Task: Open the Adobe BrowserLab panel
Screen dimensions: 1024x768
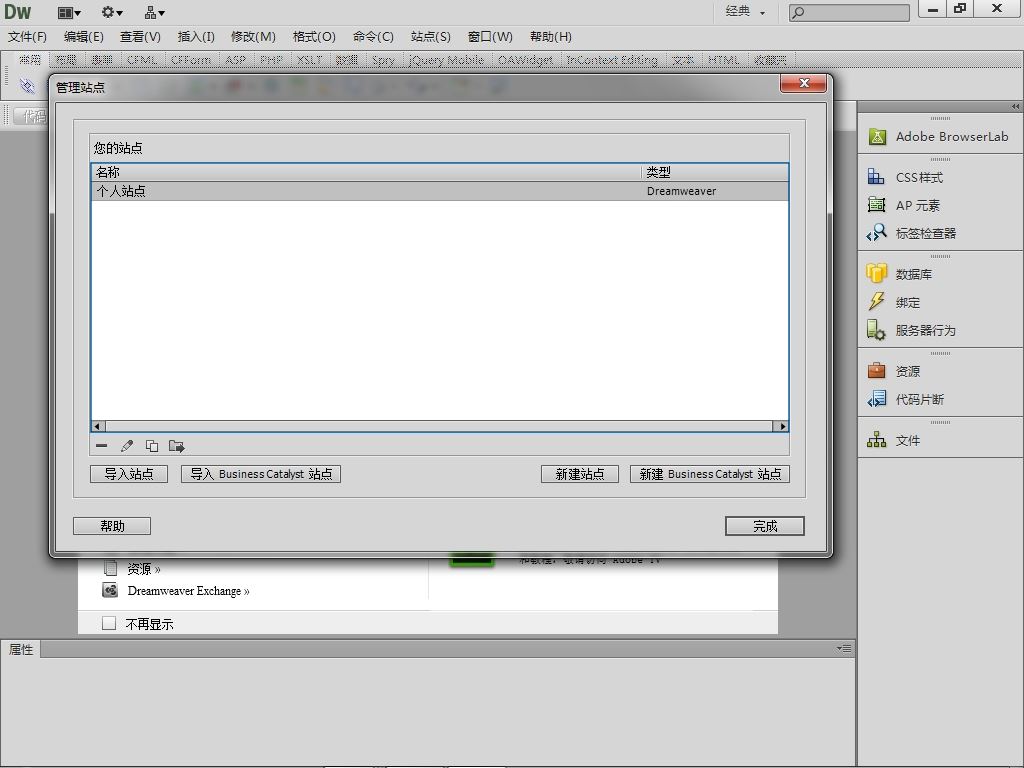Action: 940,136
